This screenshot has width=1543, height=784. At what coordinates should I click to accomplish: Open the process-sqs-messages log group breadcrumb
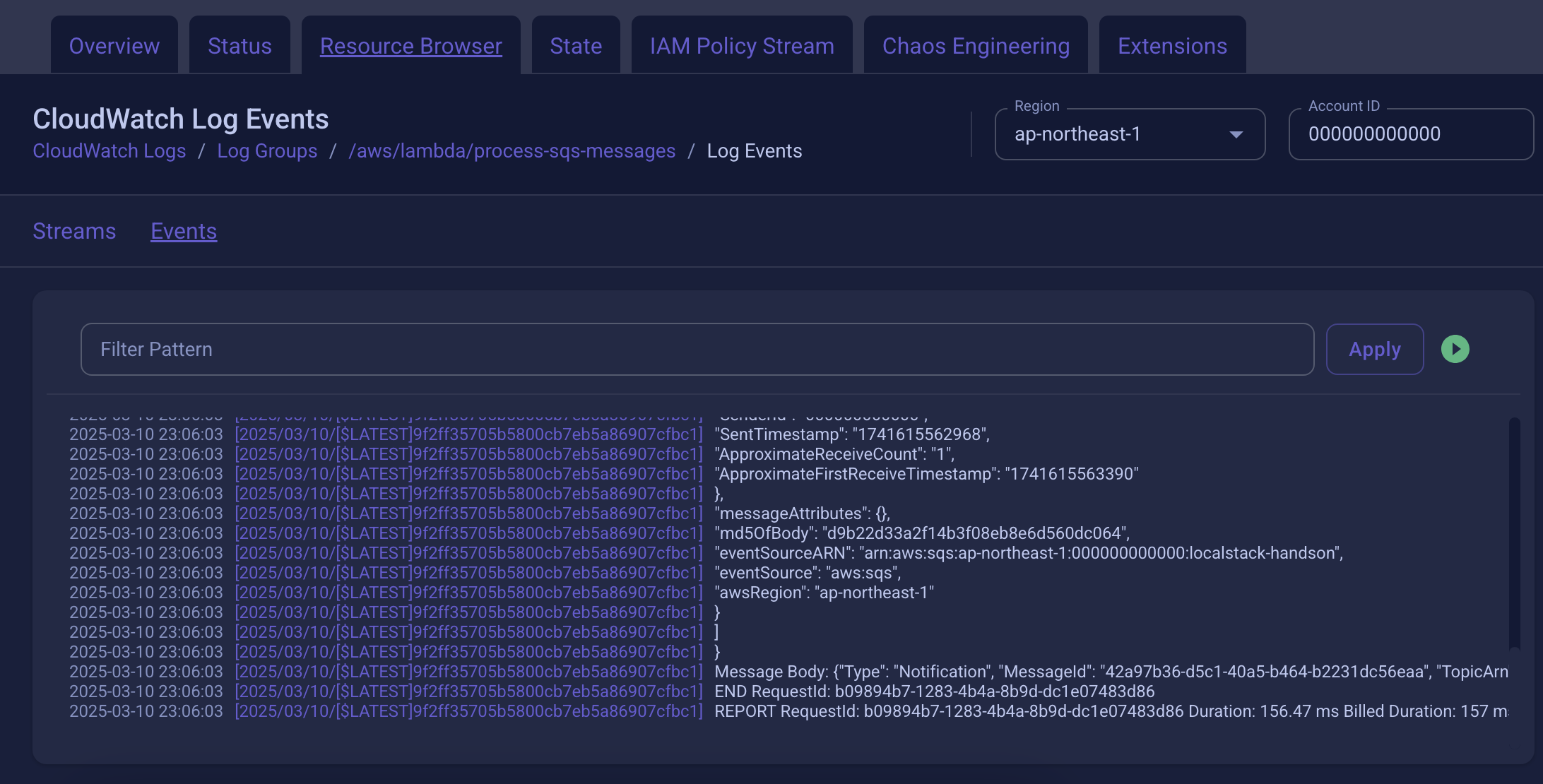512,150
